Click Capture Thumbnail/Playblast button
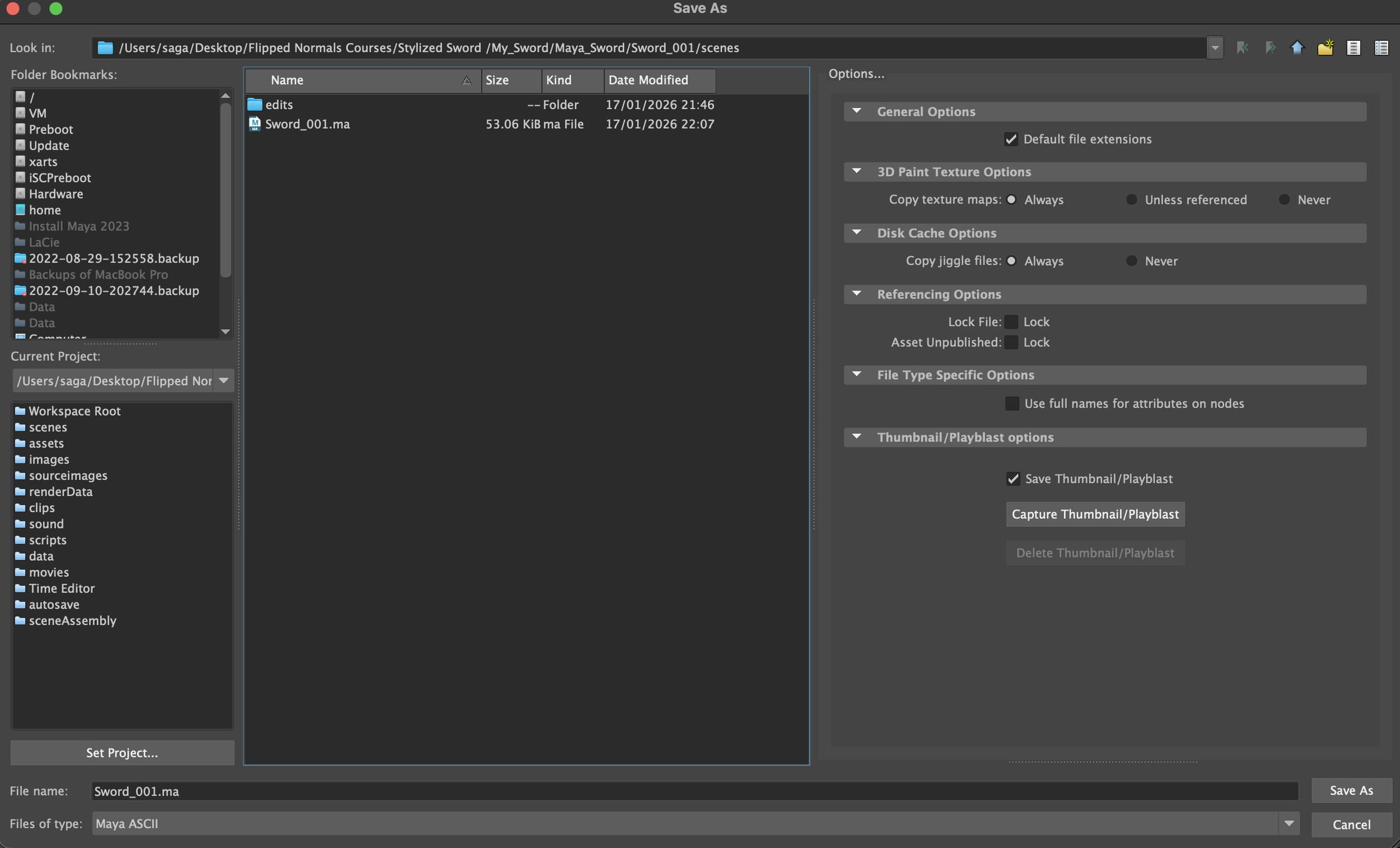Image resolution: width=1400 pixels, height=848 pixels. 1095,514
